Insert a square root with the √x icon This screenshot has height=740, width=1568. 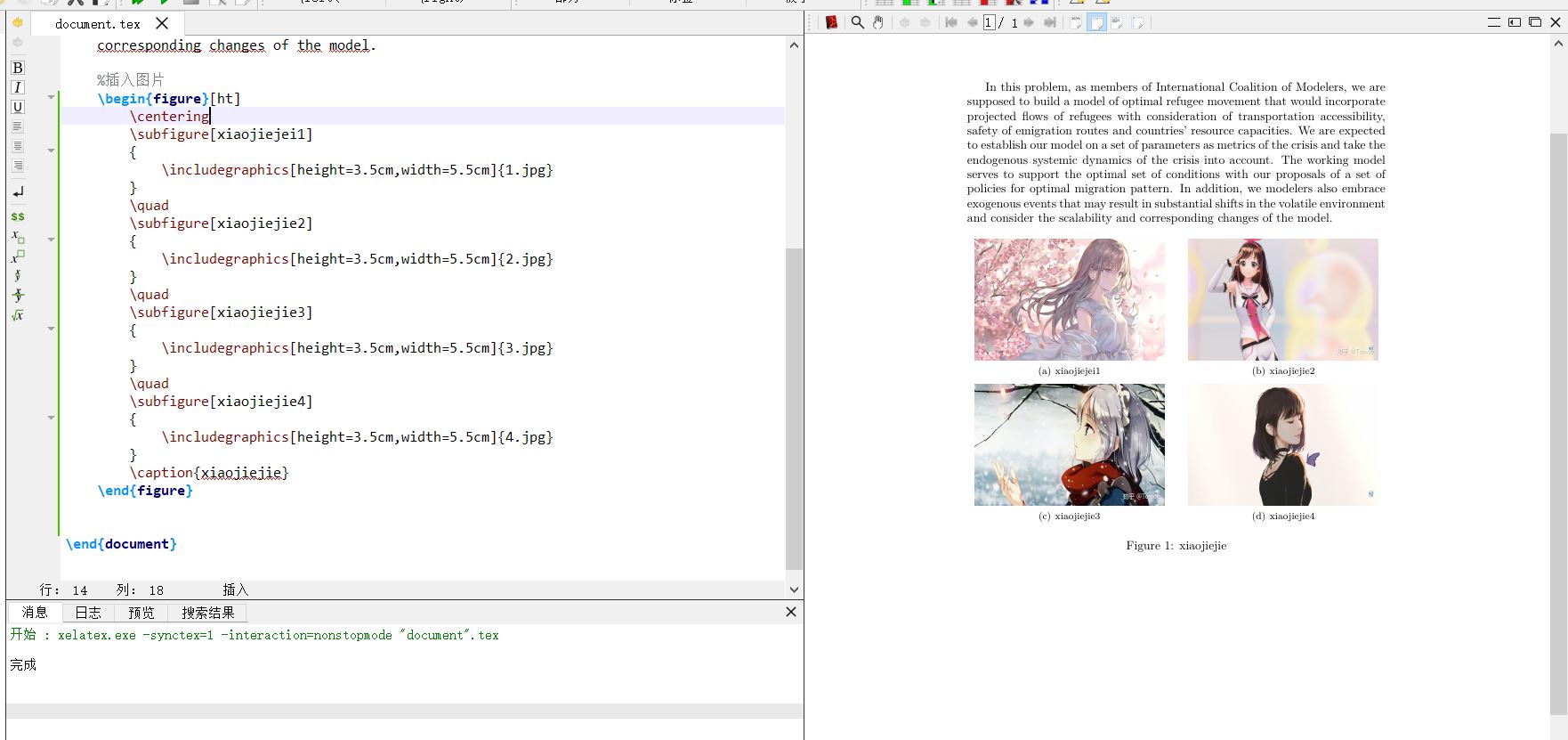[18, 315]
